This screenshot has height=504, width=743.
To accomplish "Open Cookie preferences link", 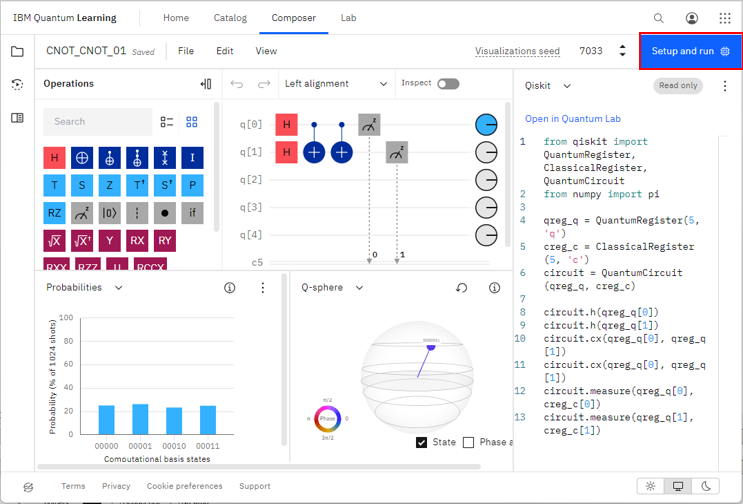I will point(184,486).
